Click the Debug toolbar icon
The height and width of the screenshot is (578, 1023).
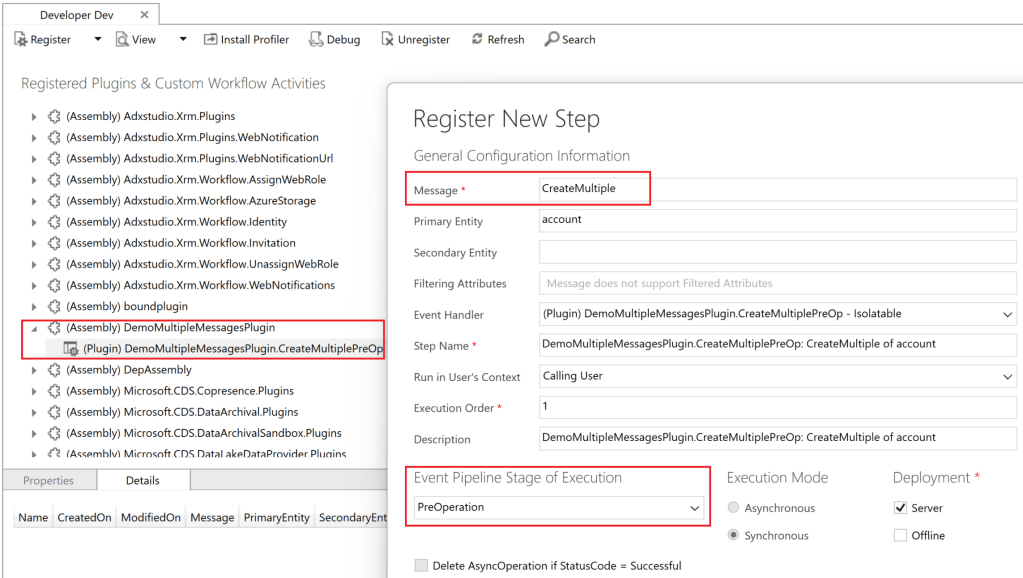coord(316,40)
